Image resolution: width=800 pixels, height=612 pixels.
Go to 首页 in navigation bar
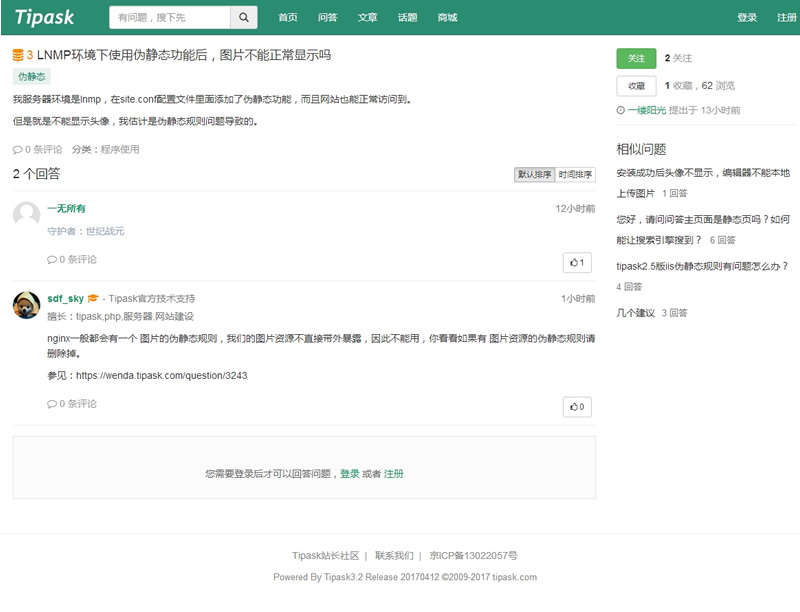pos(288,17)
